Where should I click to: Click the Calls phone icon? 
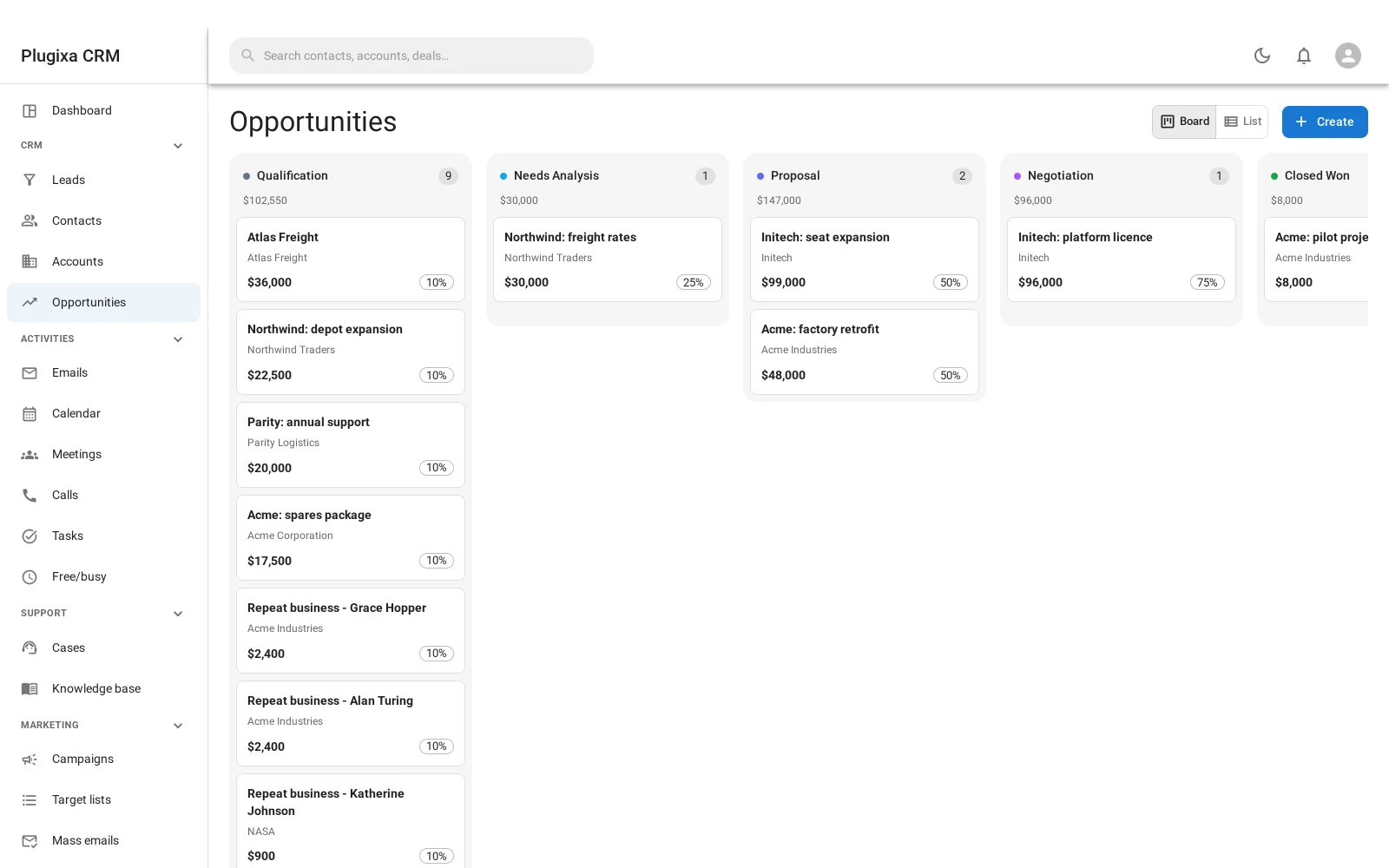30,496
